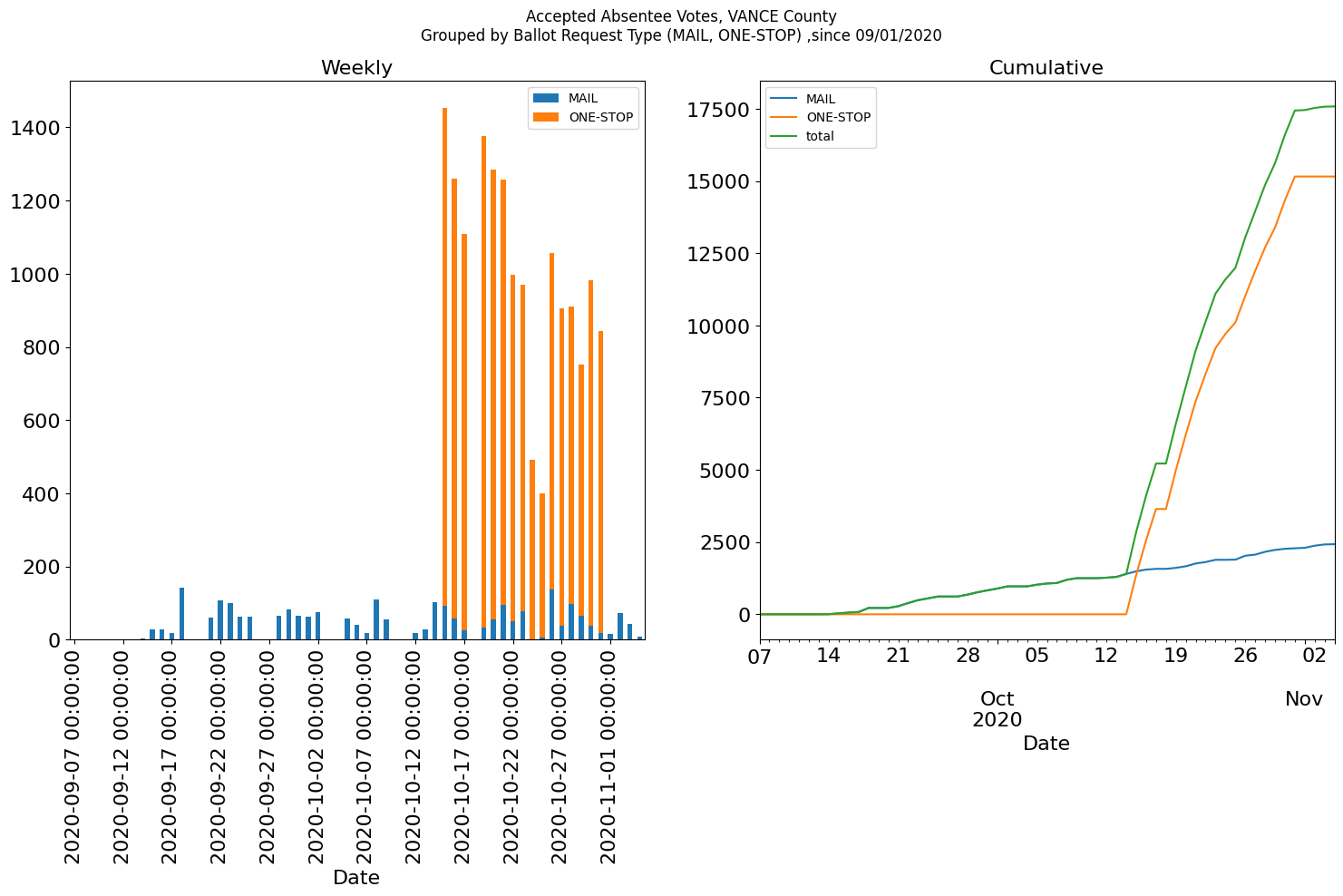Click the 05 tick on Cumulative x-axis

click(1036, 655)
